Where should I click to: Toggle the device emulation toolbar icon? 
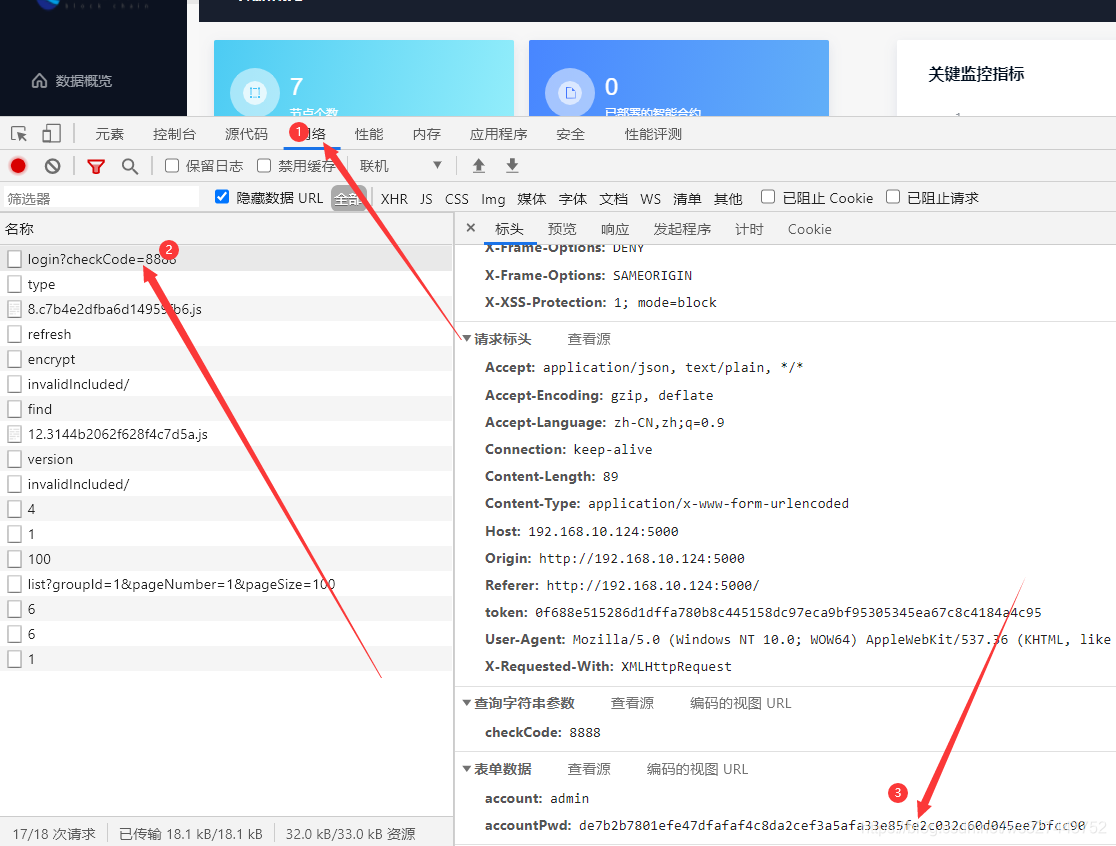click(x=51, y=134)
